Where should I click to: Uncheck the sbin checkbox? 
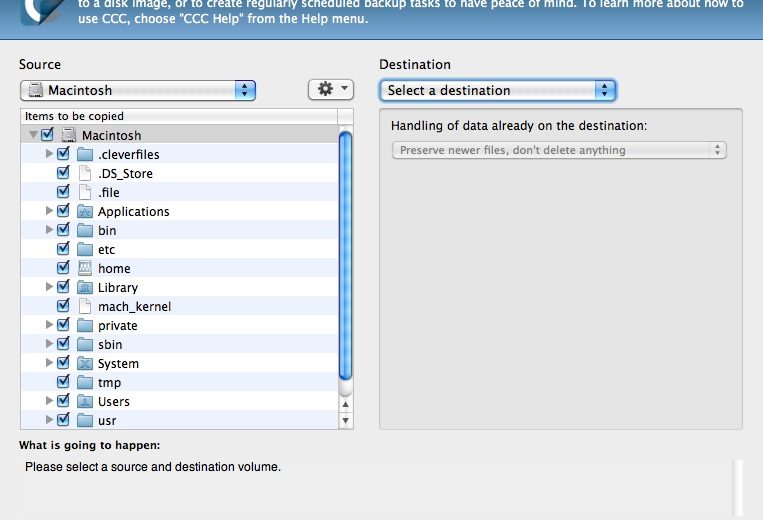(x=63, y=343)
